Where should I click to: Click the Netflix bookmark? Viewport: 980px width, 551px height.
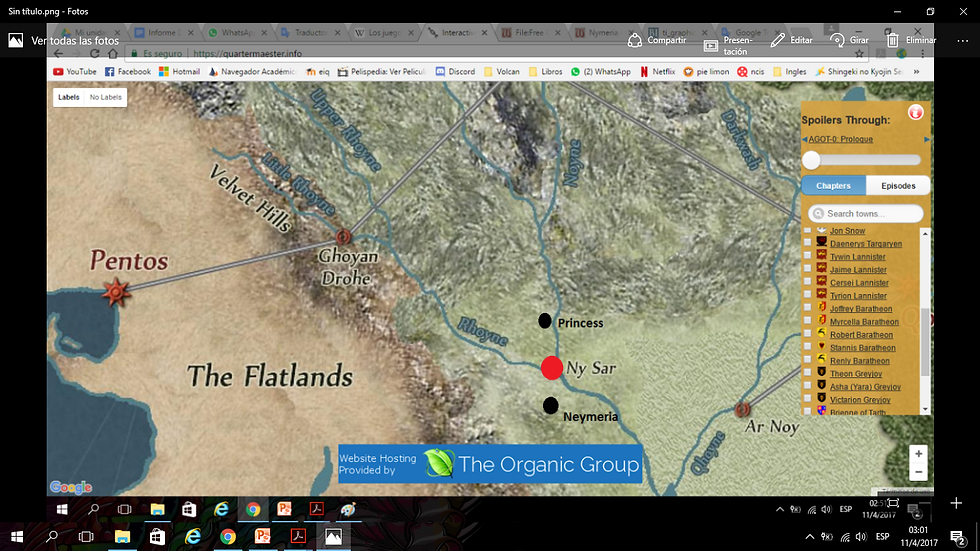pyautogui.click(x=657, y=72)
